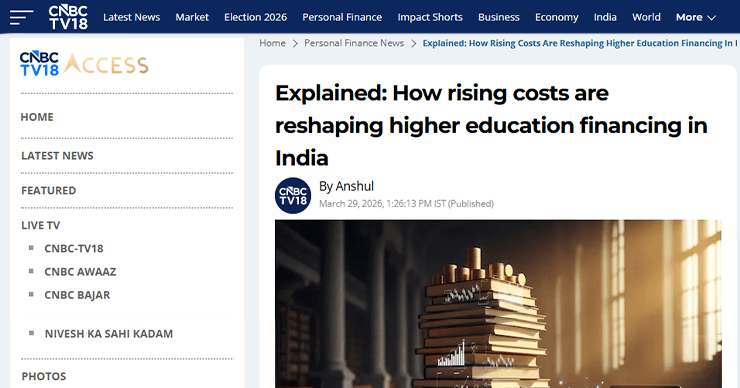
Task: Go to the India section
Action: (x=605, y=17)
